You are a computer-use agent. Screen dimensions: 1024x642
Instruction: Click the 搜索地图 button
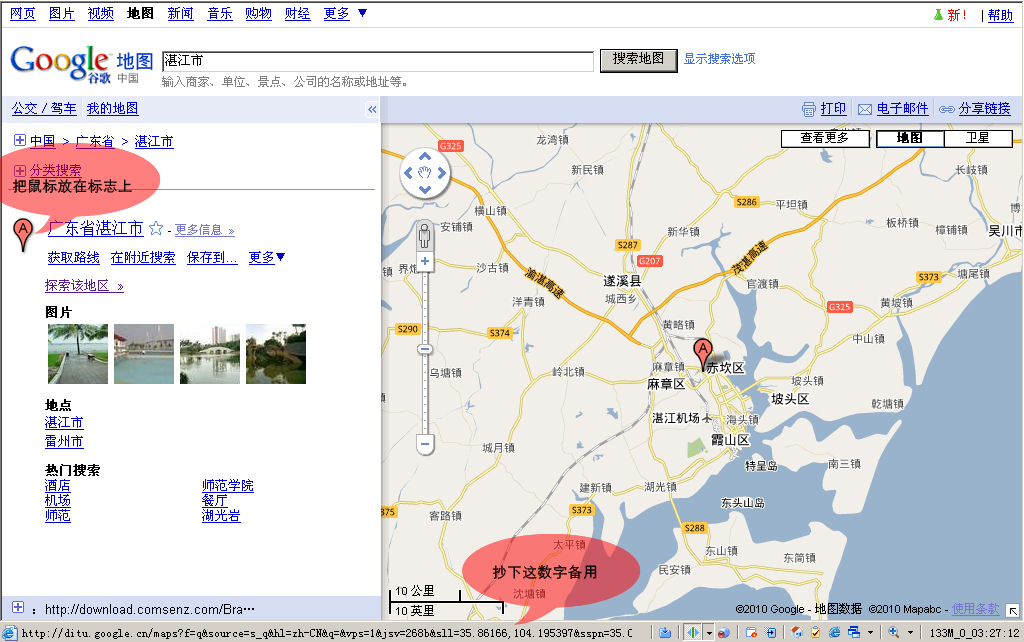(638, 59)
